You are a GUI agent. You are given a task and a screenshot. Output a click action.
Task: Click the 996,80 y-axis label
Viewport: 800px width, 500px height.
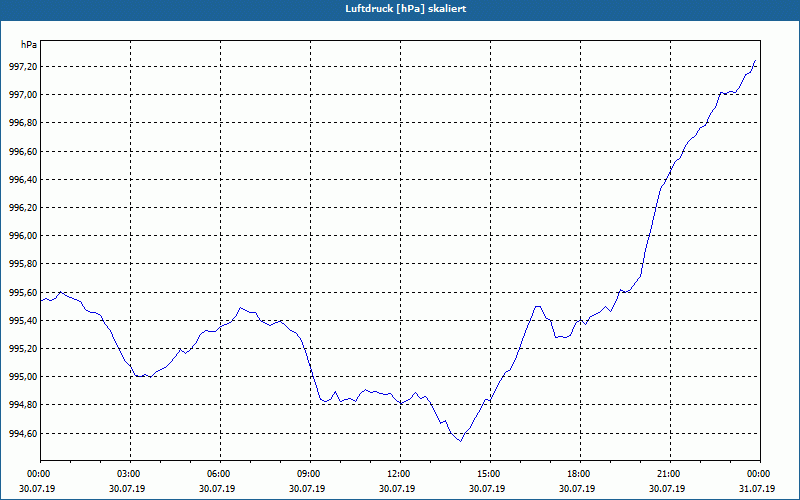point(22,123)
